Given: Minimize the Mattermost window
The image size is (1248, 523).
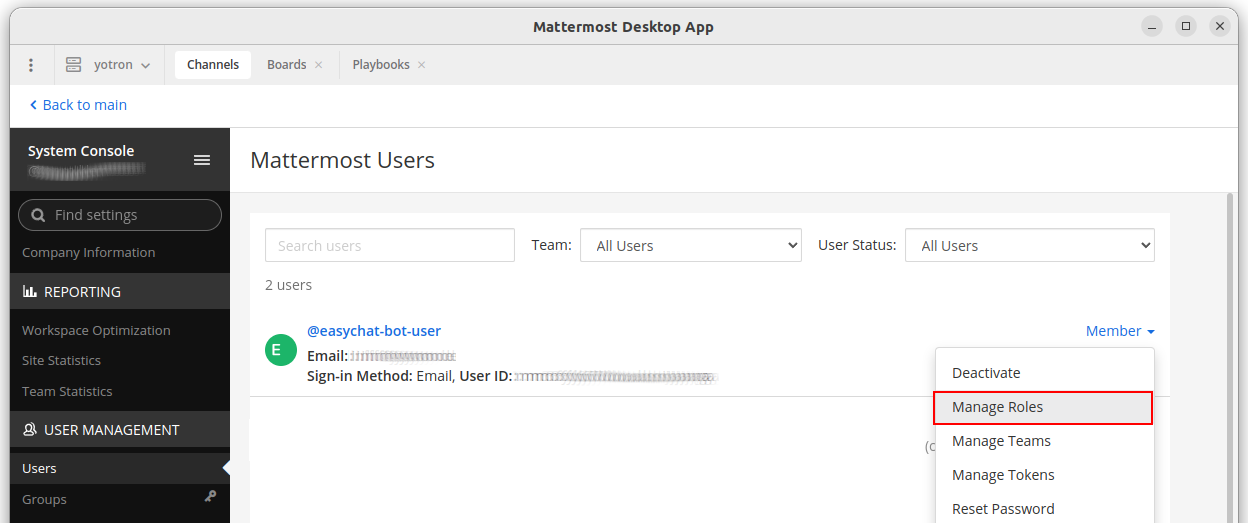Looking at the screenshot, I should point(1152,27).
